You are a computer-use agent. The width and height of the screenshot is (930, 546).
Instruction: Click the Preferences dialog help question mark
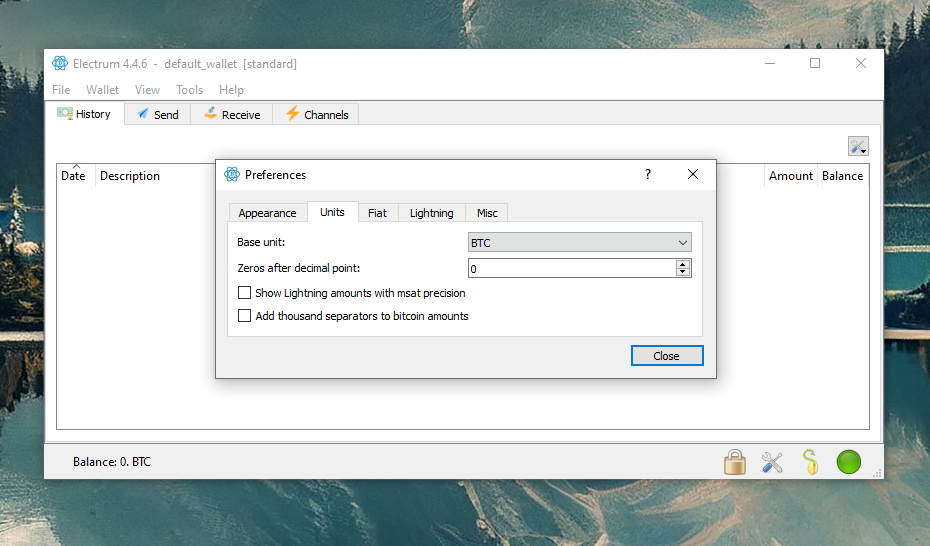click(647, 174)
